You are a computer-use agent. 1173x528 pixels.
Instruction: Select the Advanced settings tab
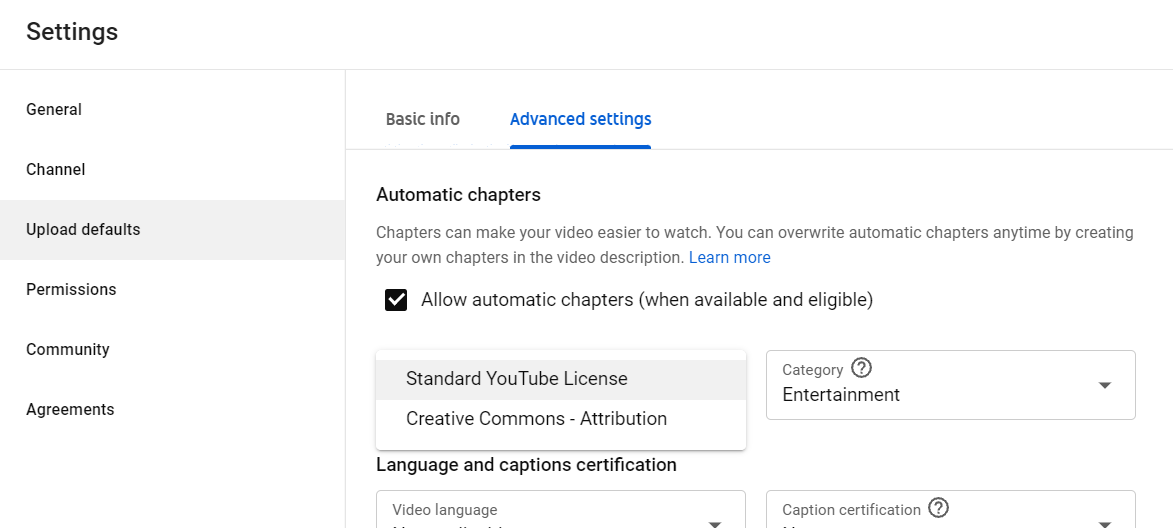coord(581,120)
